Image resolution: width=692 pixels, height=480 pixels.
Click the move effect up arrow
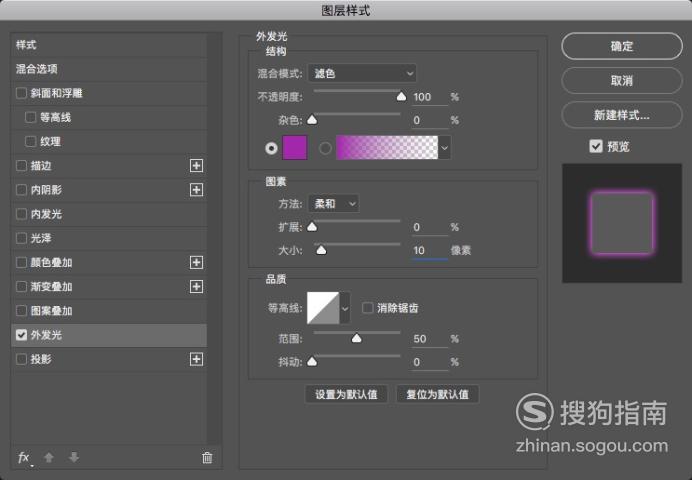(x=49, y=458)
